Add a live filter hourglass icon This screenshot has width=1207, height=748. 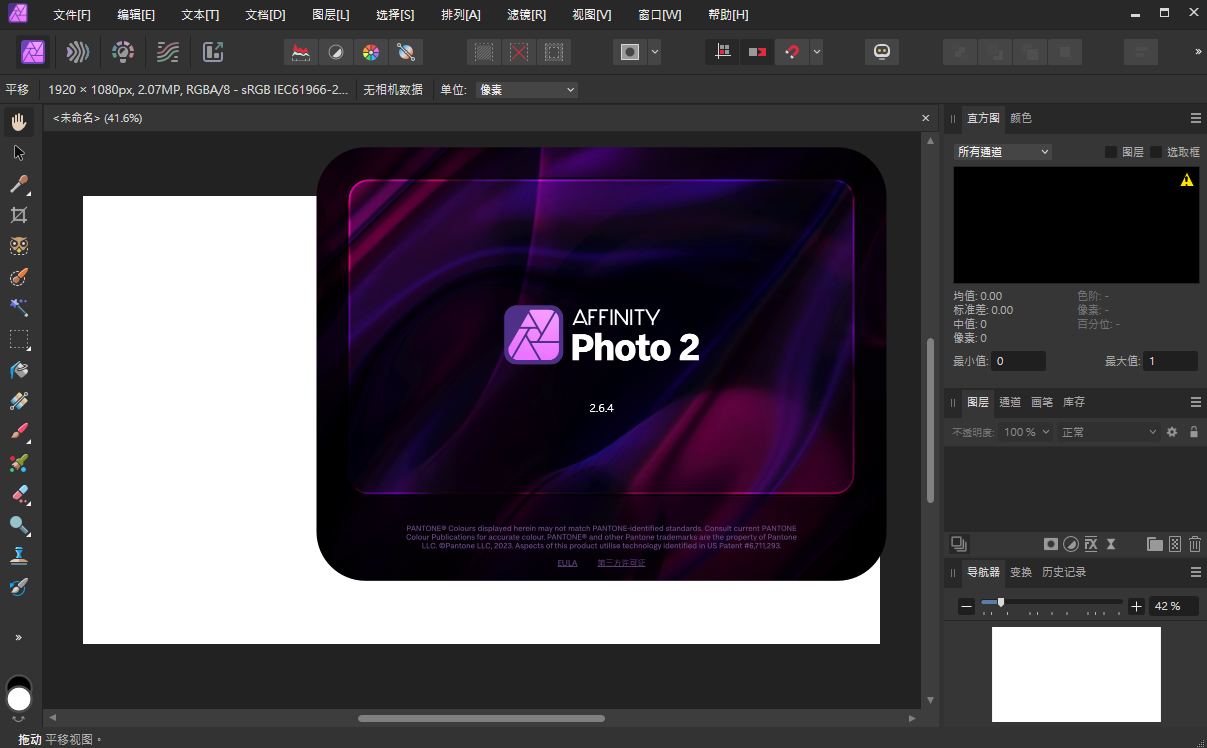[1111, 544]
